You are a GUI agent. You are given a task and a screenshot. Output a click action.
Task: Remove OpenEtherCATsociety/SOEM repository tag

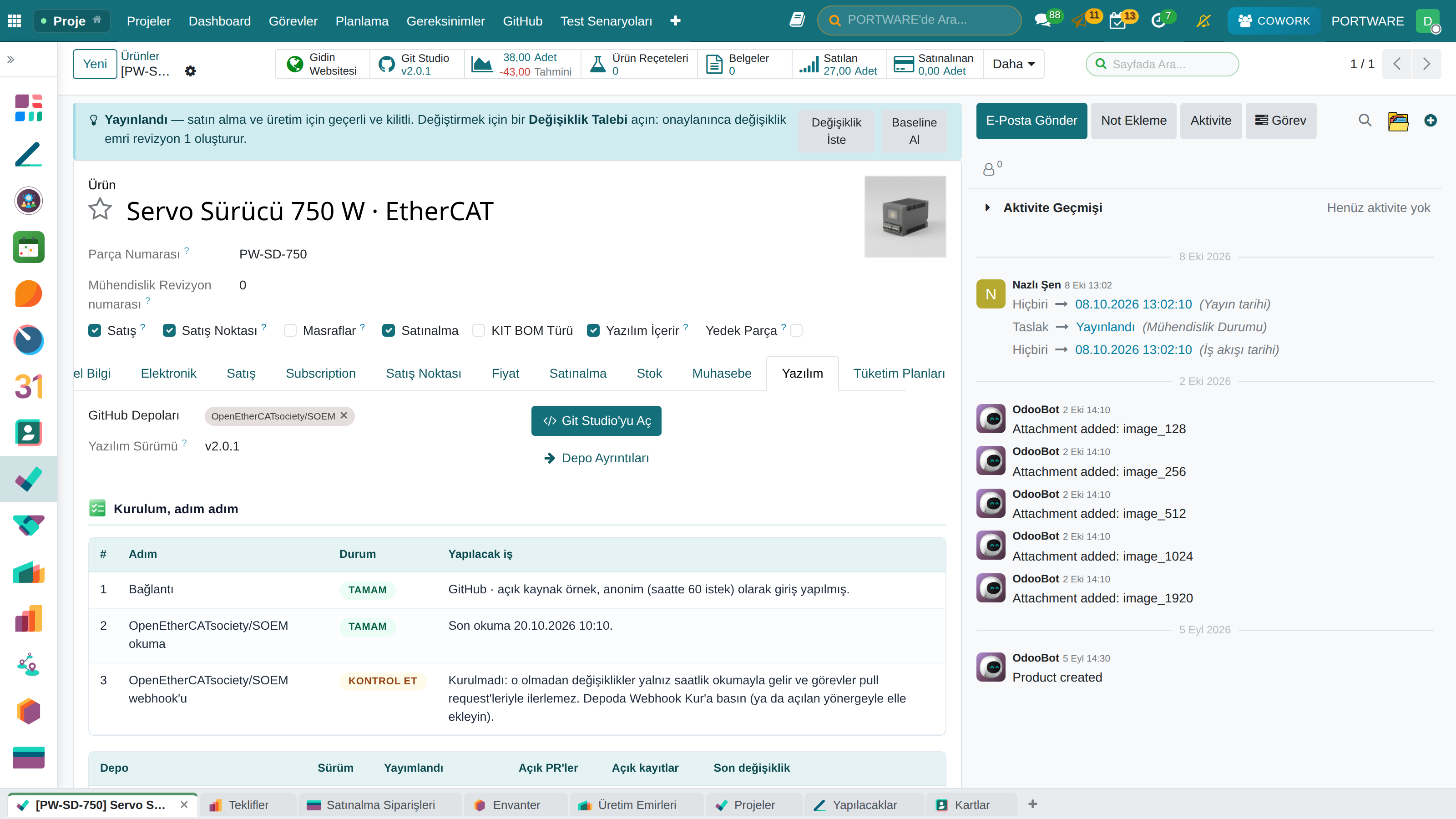[344, 415]
